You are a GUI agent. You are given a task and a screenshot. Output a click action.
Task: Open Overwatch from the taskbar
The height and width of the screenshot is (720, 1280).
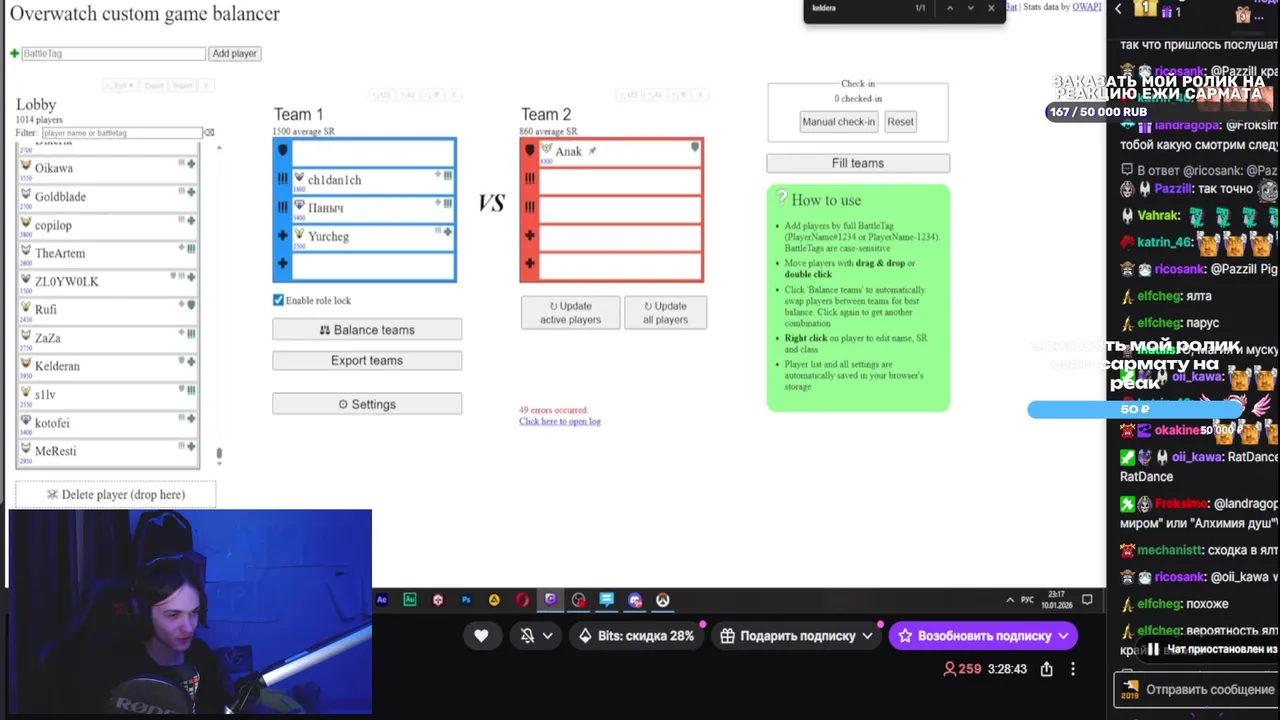click(662, 600)
